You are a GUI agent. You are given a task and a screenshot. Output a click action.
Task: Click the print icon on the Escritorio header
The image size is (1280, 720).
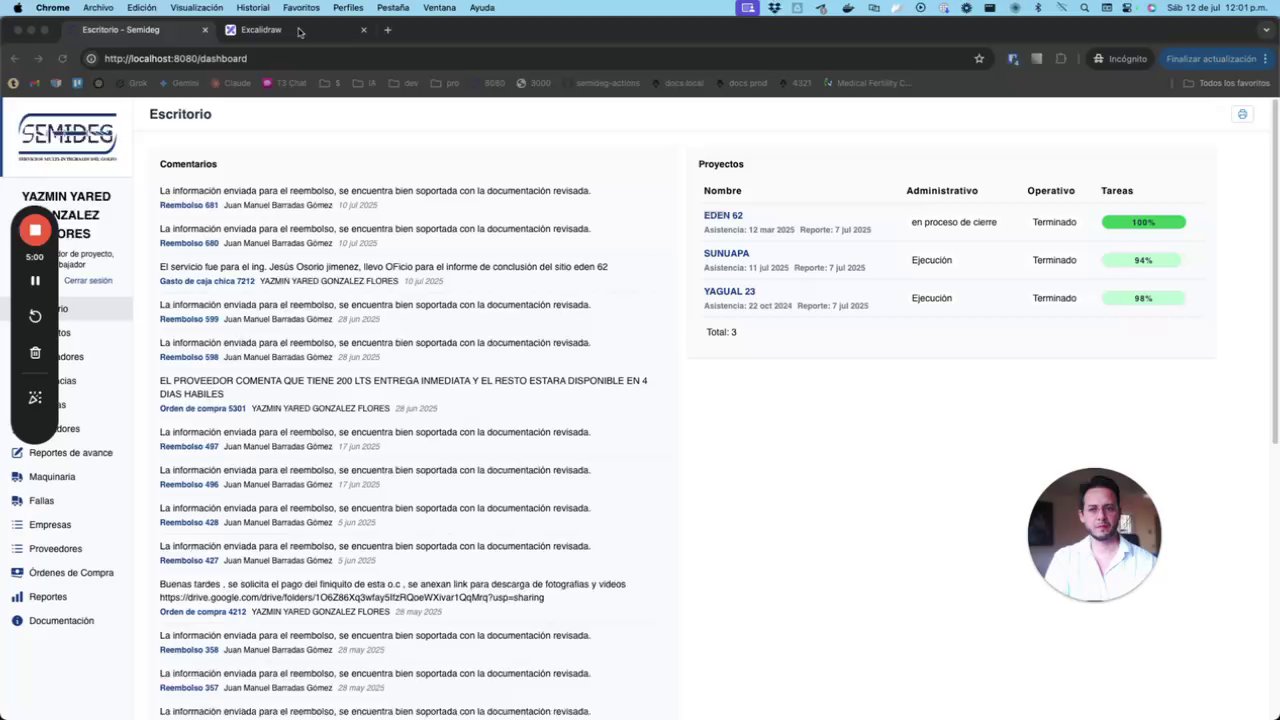(1243, 114)
